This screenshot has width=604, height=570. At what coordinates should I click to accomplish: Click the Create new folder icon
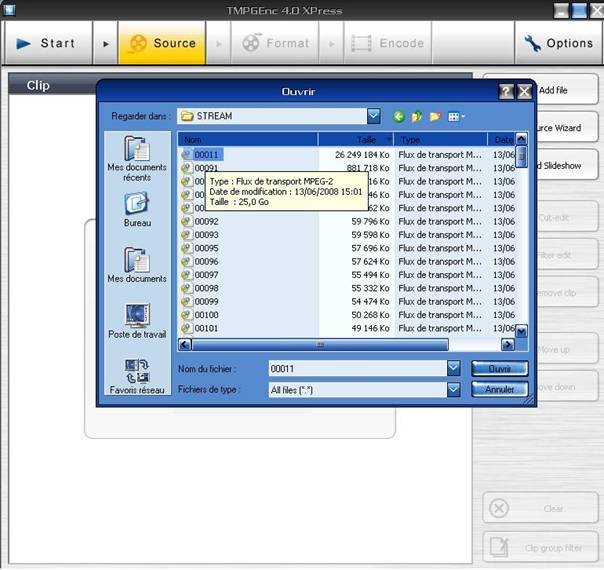point(435,116)
